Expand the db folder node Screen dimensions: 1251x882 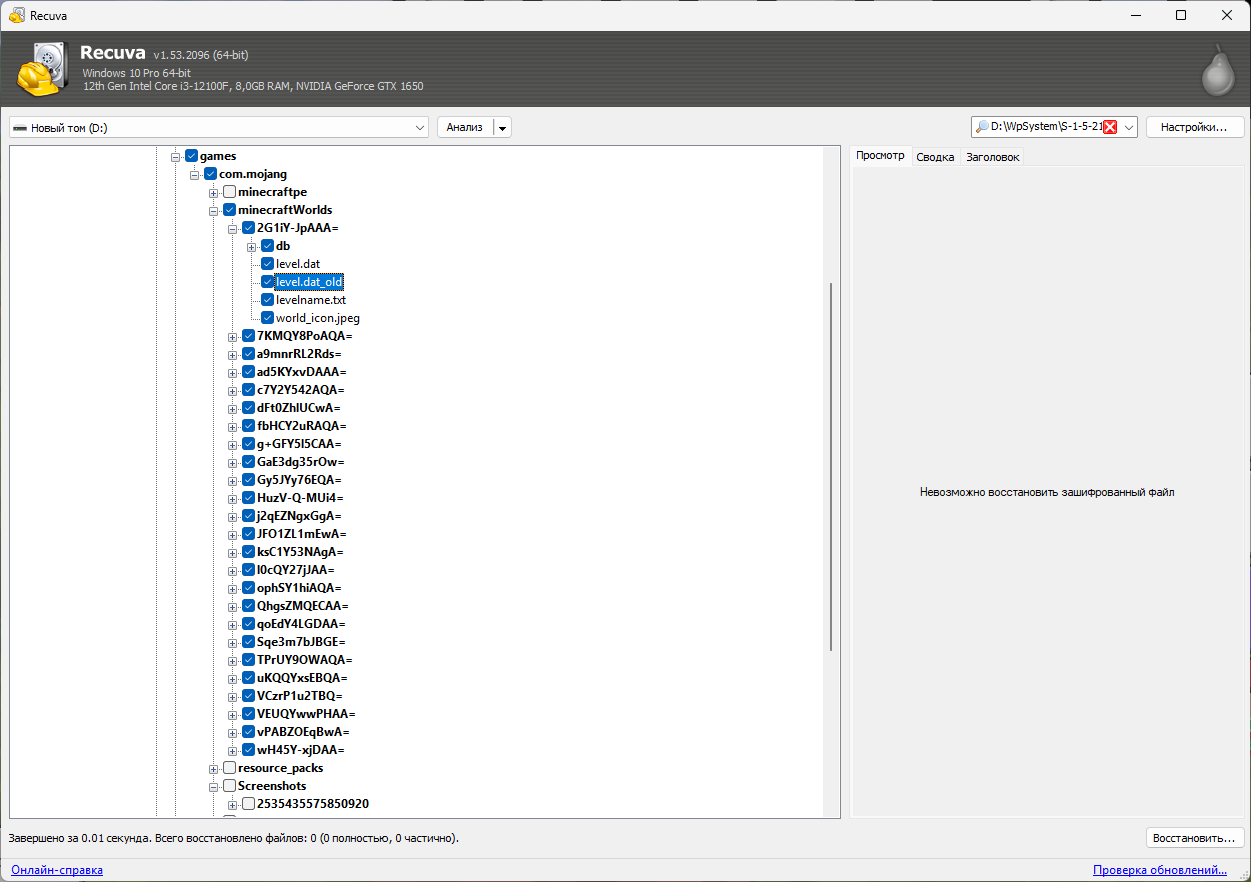click(252, 246)
